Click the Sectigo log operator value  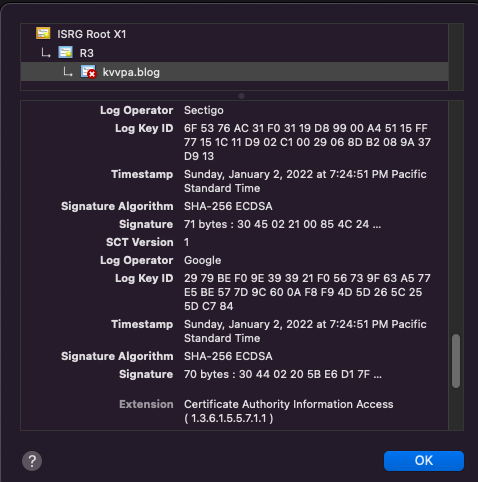click(204, 110)
